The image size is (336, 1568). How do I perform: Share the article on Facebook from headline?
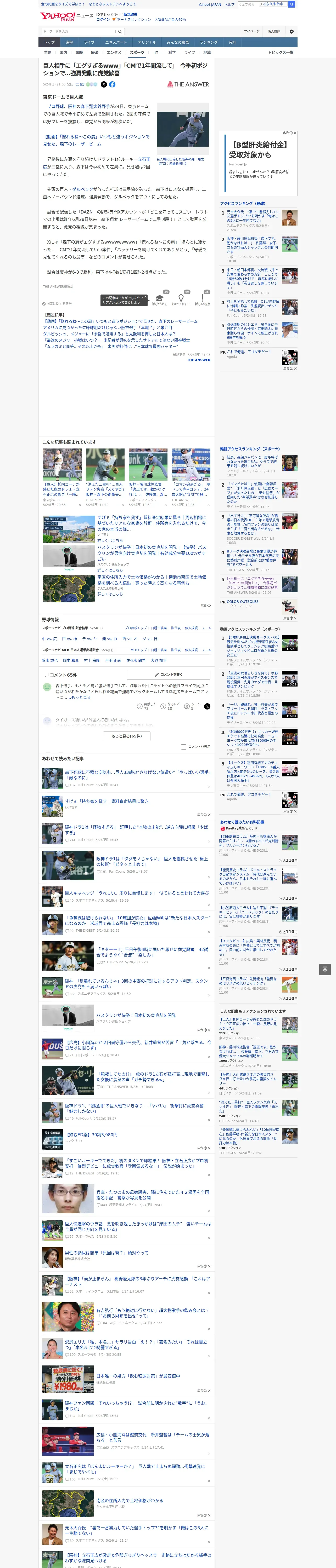click(112, 85)
